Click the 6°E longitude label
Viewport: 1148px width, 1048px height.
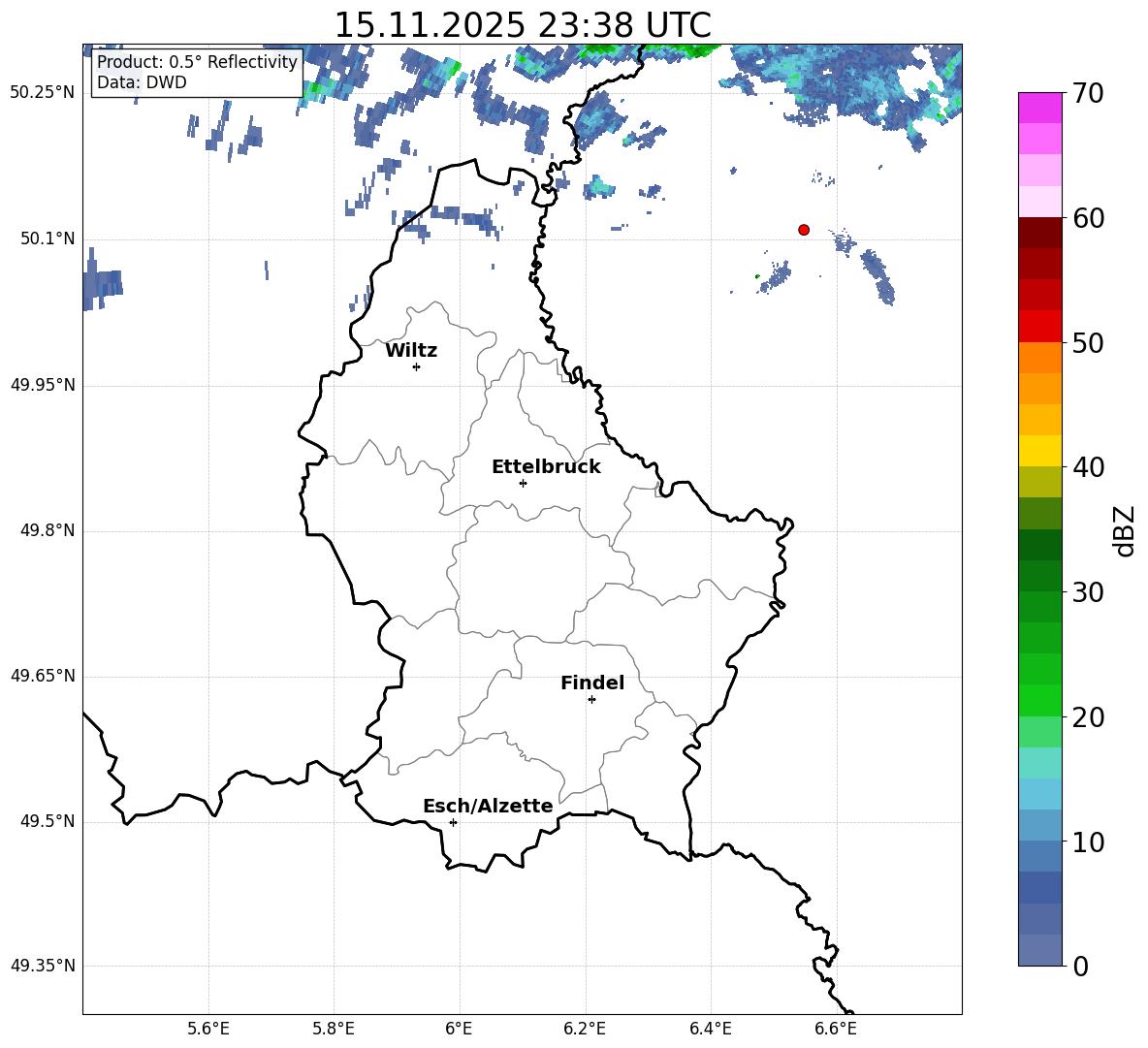(x=459, y=1029)
